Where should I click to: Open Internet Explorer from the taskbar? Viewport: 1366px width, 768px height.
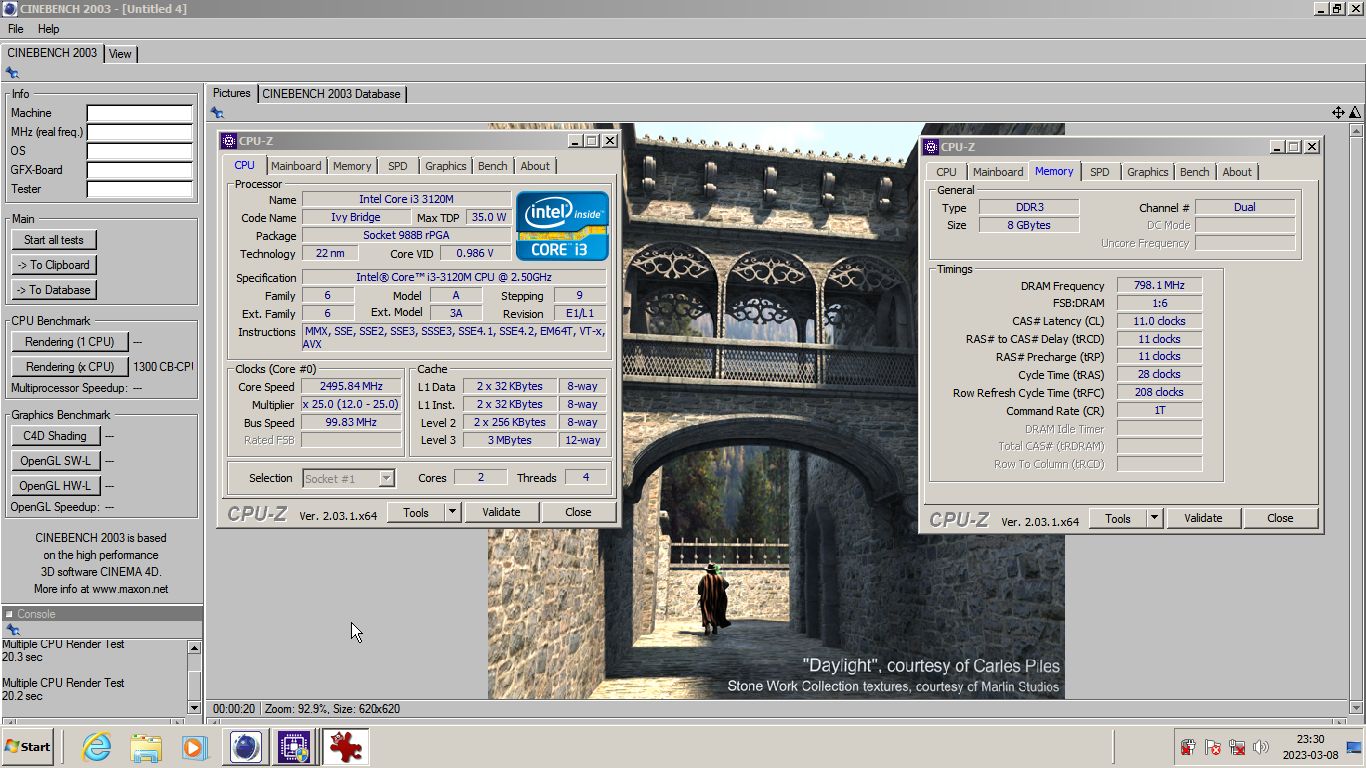pos(97,747)
